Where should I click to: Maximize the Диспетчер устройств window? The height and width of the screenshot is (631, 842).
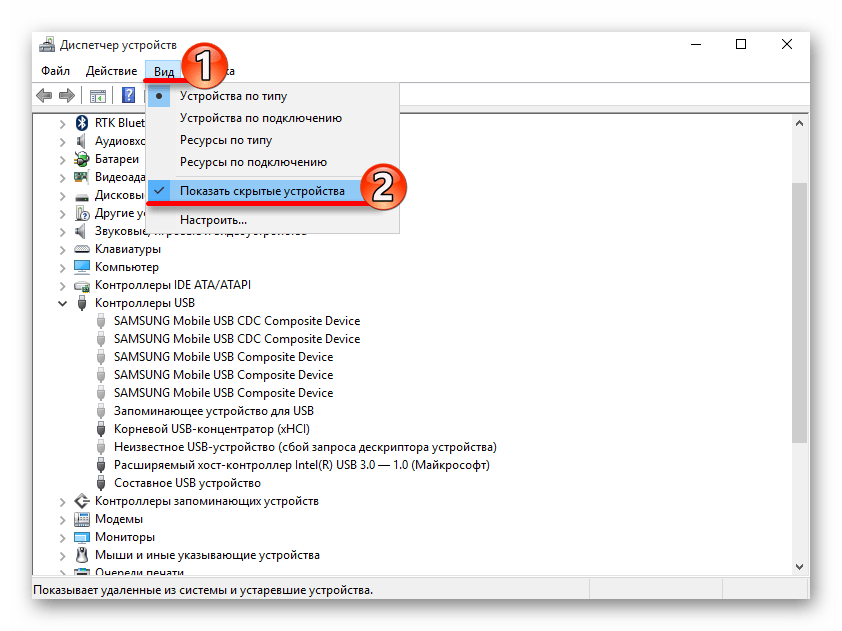tap(741, 45)
